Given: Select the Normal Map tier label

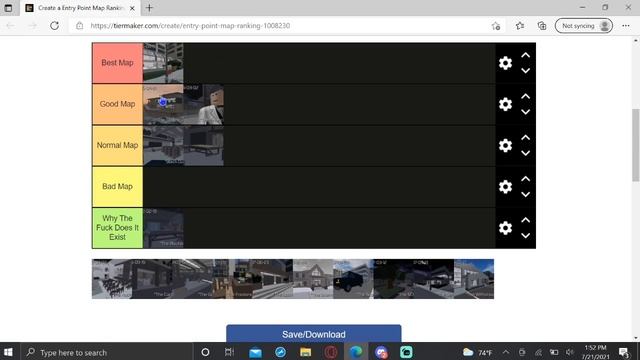Looking at the screenshot, I should (118, 145).
